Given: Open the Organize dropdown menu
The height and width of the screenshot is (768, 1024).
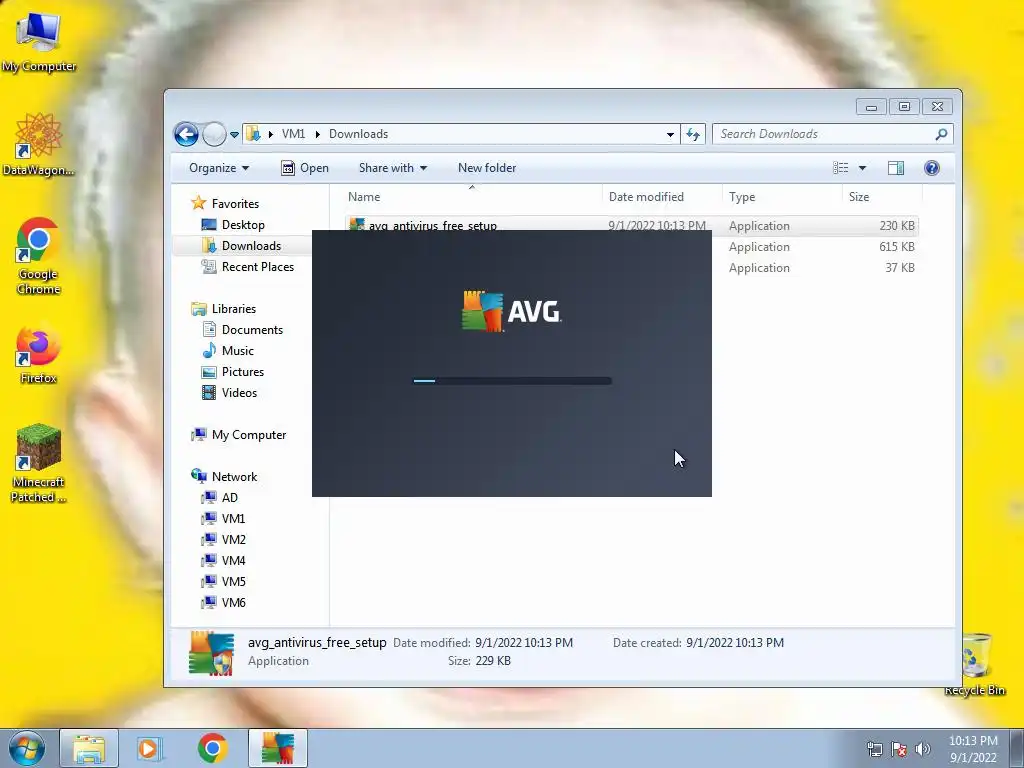Looking at the screenshot, I should (x=219, y=168).
